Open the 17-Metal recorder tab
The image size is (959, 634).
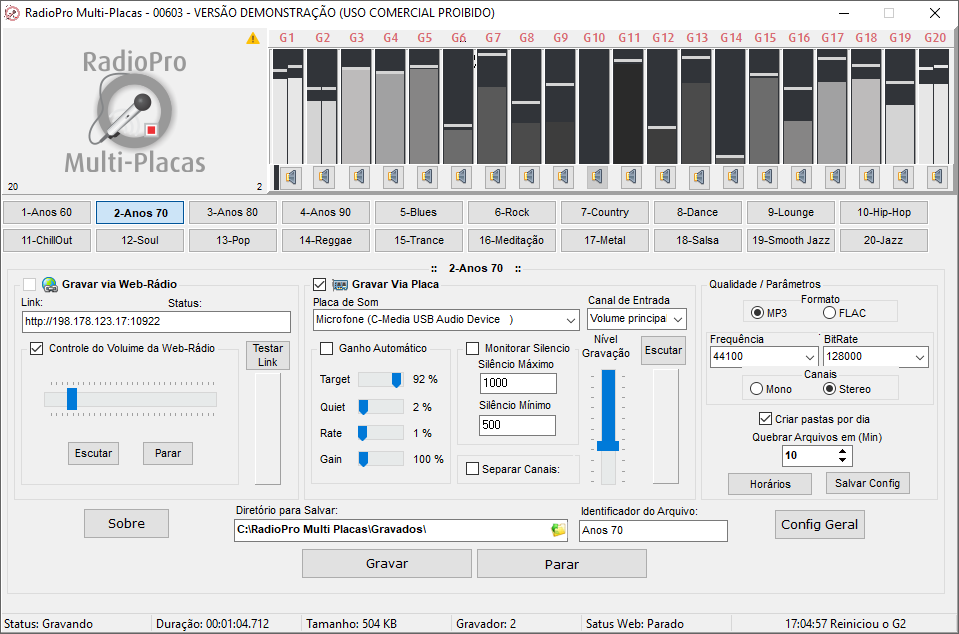point(605,240)
